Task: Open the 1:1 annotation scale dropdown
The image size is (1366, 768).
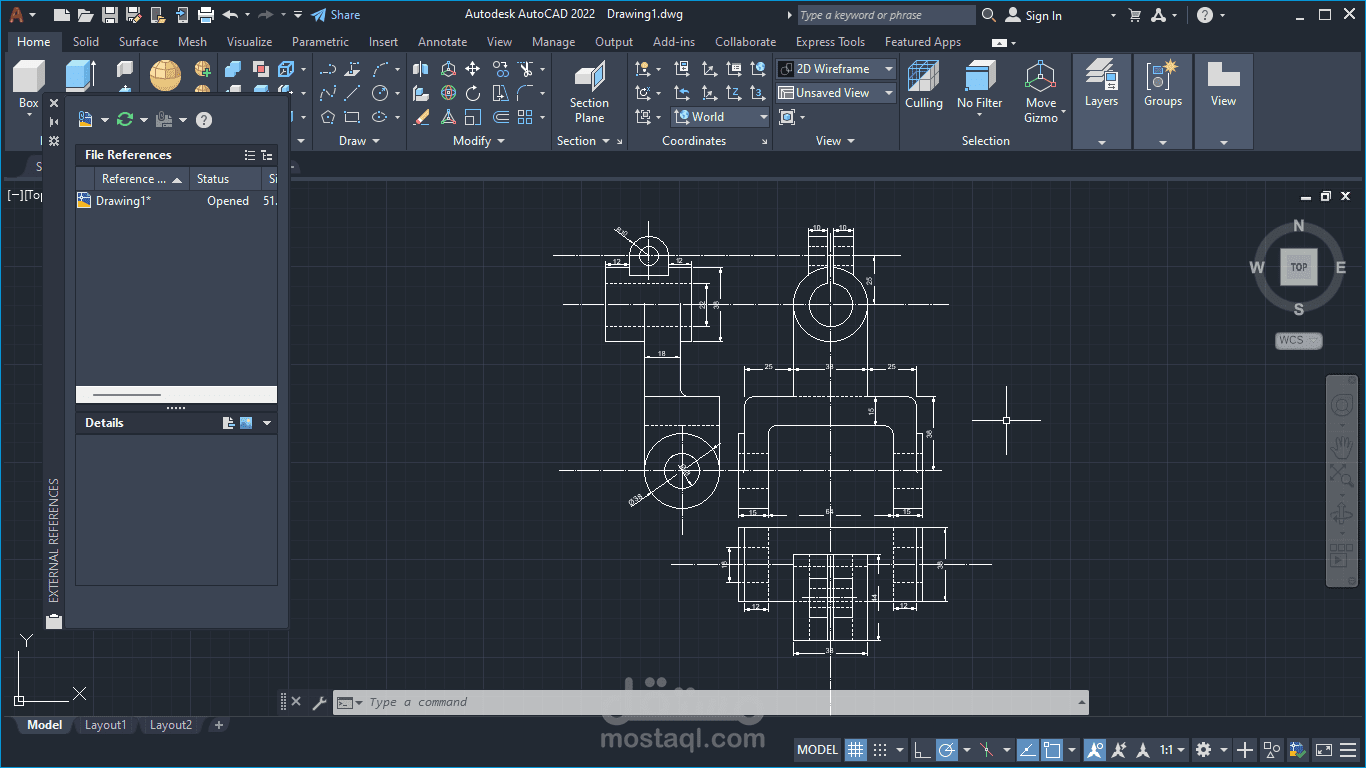Action: (1173, 750)
